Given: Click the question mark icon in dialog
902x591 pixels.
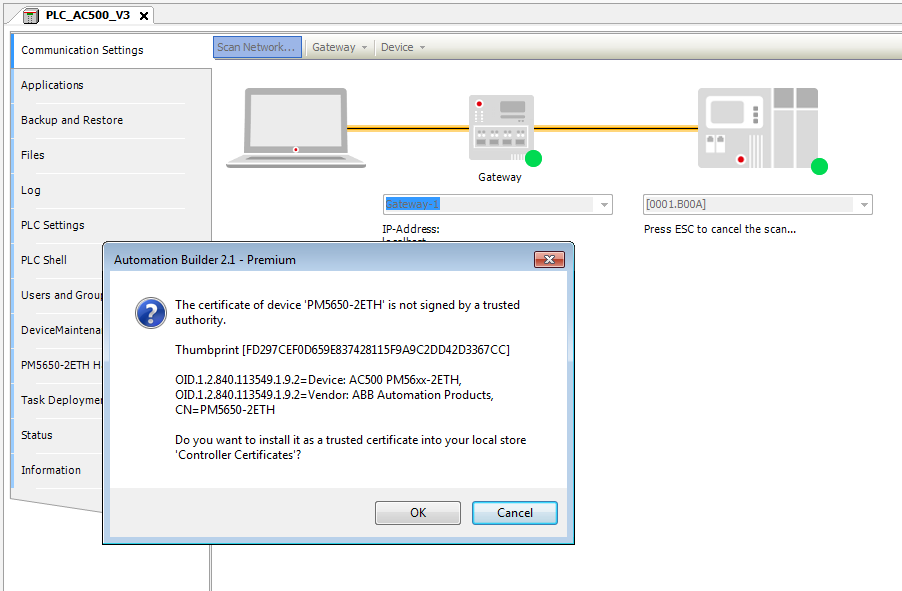Looking at the screenshot, I should pyautogui.click(x=151, y=313).
